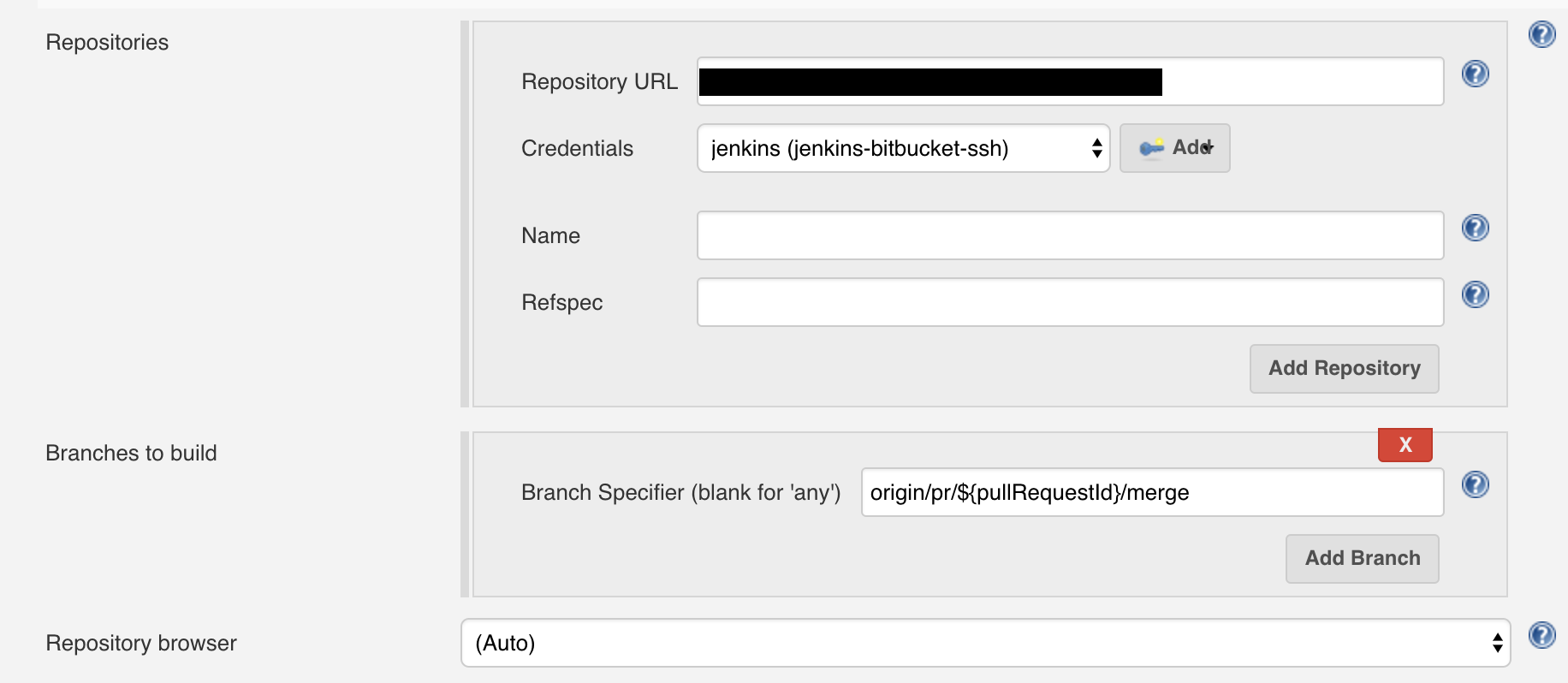Click the Repositories section label
Viewport: 1568px width, 683px height.
pos(107,42)
